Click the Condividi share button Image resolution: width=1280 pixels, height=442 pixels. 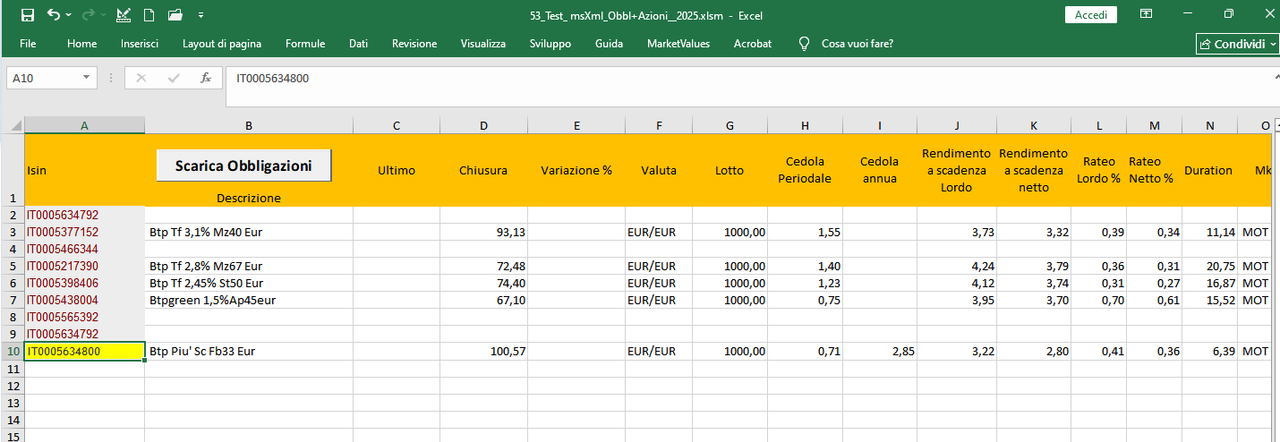[1236, 44]
